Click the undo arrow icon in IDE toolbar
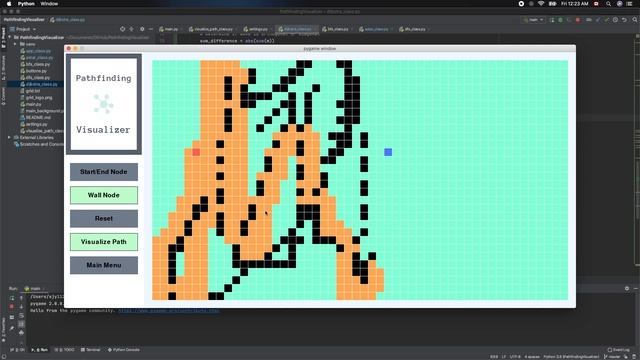This screenshot has height=360, width=640. point(624,20)
